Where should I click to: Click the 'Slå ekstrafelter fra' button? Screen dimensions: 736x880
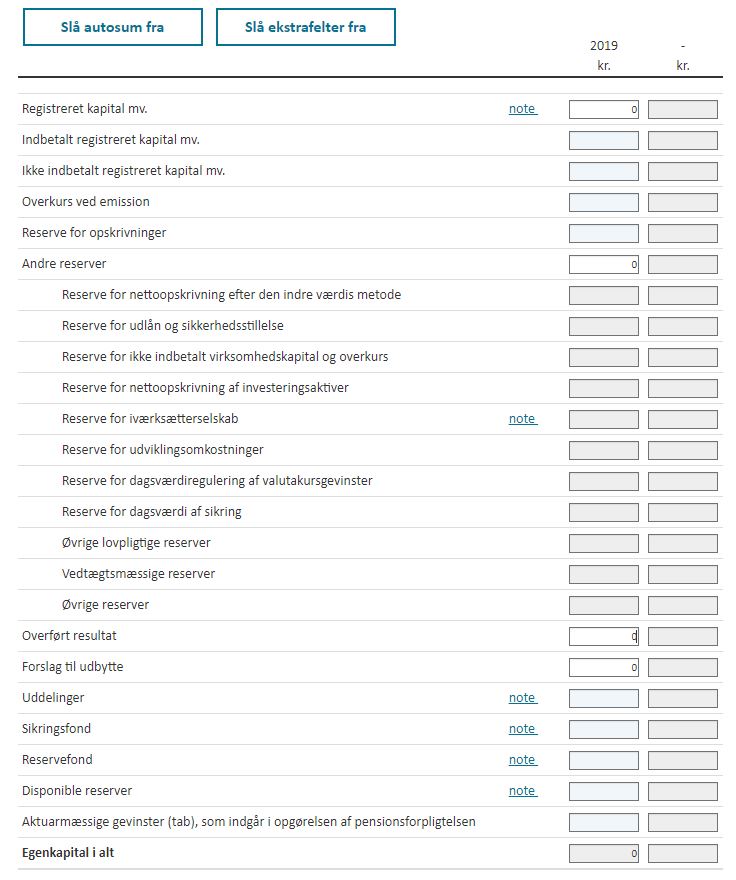click(x=305, y=27)
